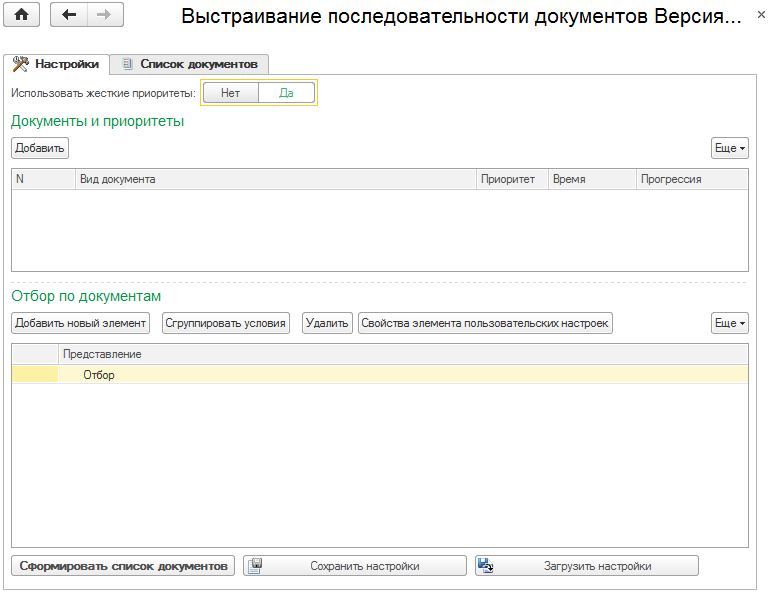This screenshot has width=769, height=592.
Task: Set strict priorities toggle to Да
Action: click(286, 92)
